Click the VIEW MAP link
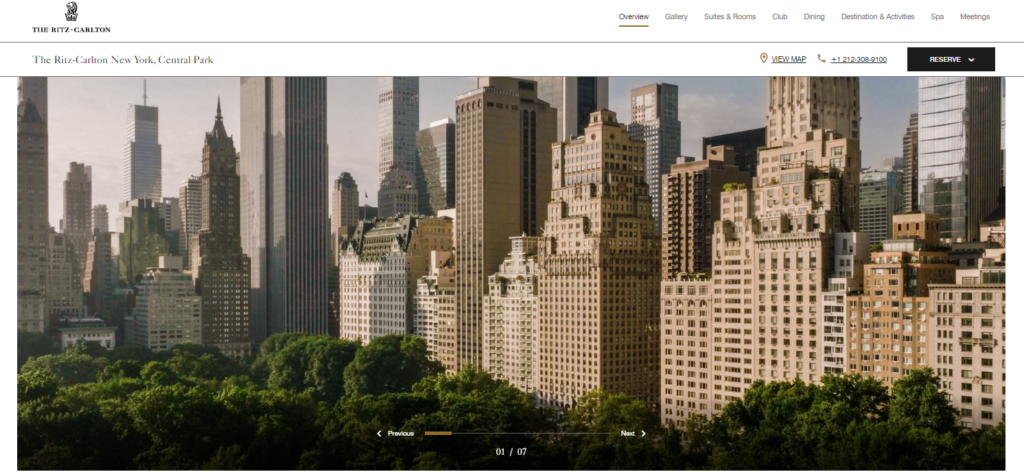 (x=788, y=59)
